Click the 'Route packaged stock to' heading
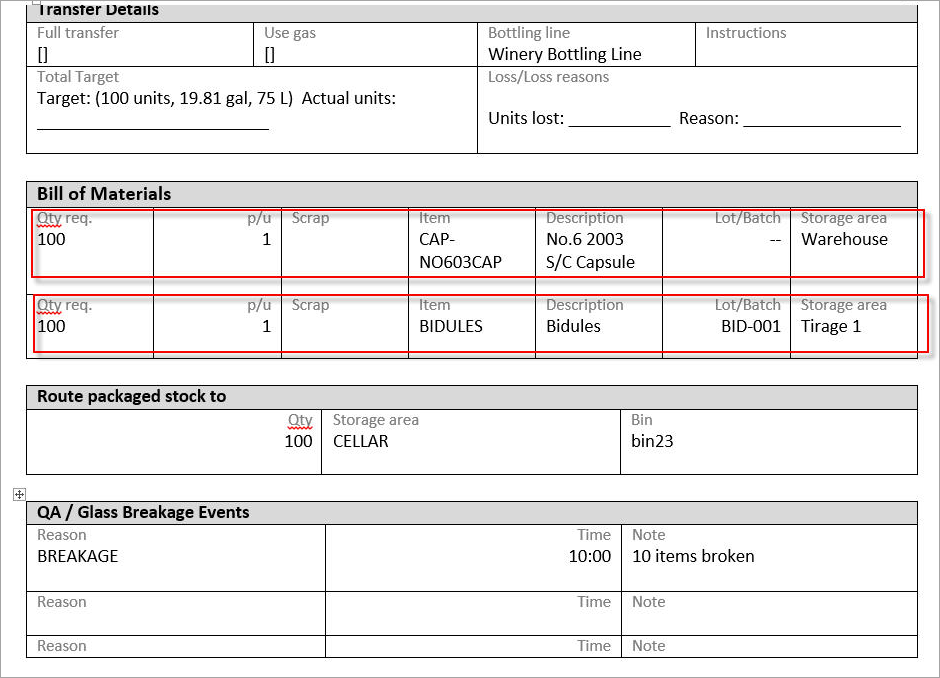 132,396
